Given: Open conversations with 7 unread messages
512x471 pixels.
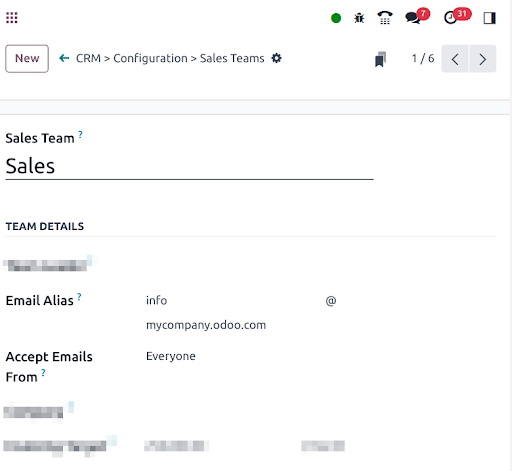Looking at the screenshot, I should (417, 17).
